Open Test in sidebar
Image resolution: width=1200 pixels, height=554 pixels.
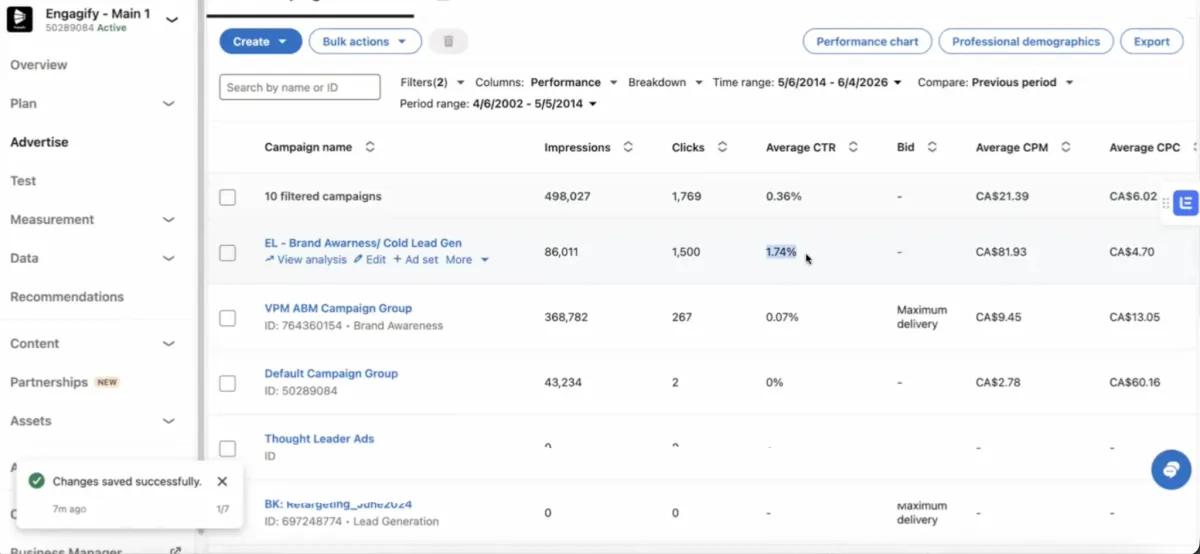coord(23,181)
